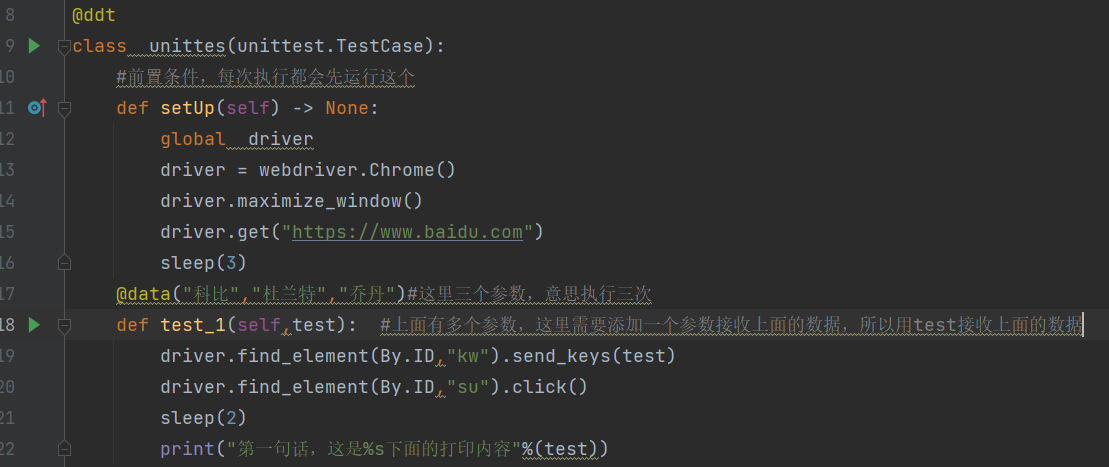Click the "kw" string literal
Screen dimensions: 1109x467
pos(473,356)
